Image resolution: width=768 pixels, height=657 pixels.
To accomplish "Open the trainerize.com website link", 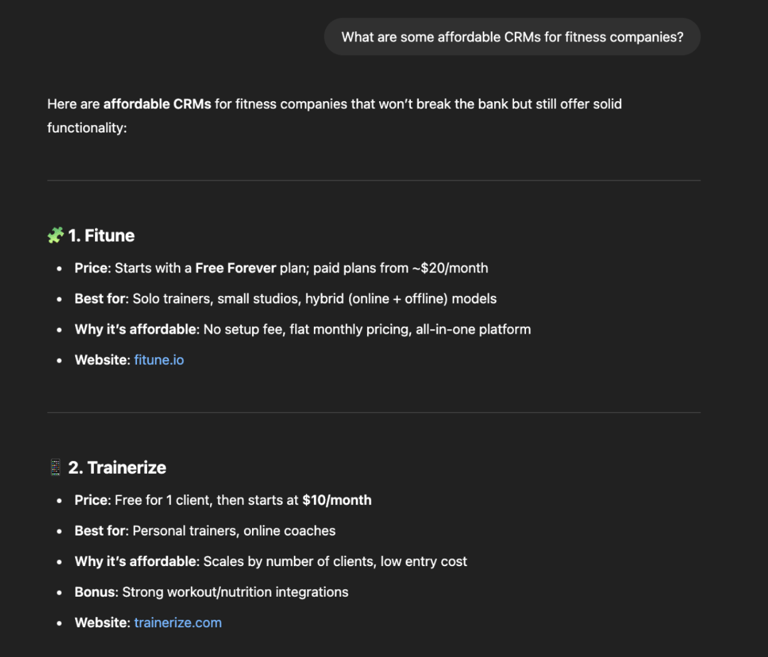I will click(178, 623).
